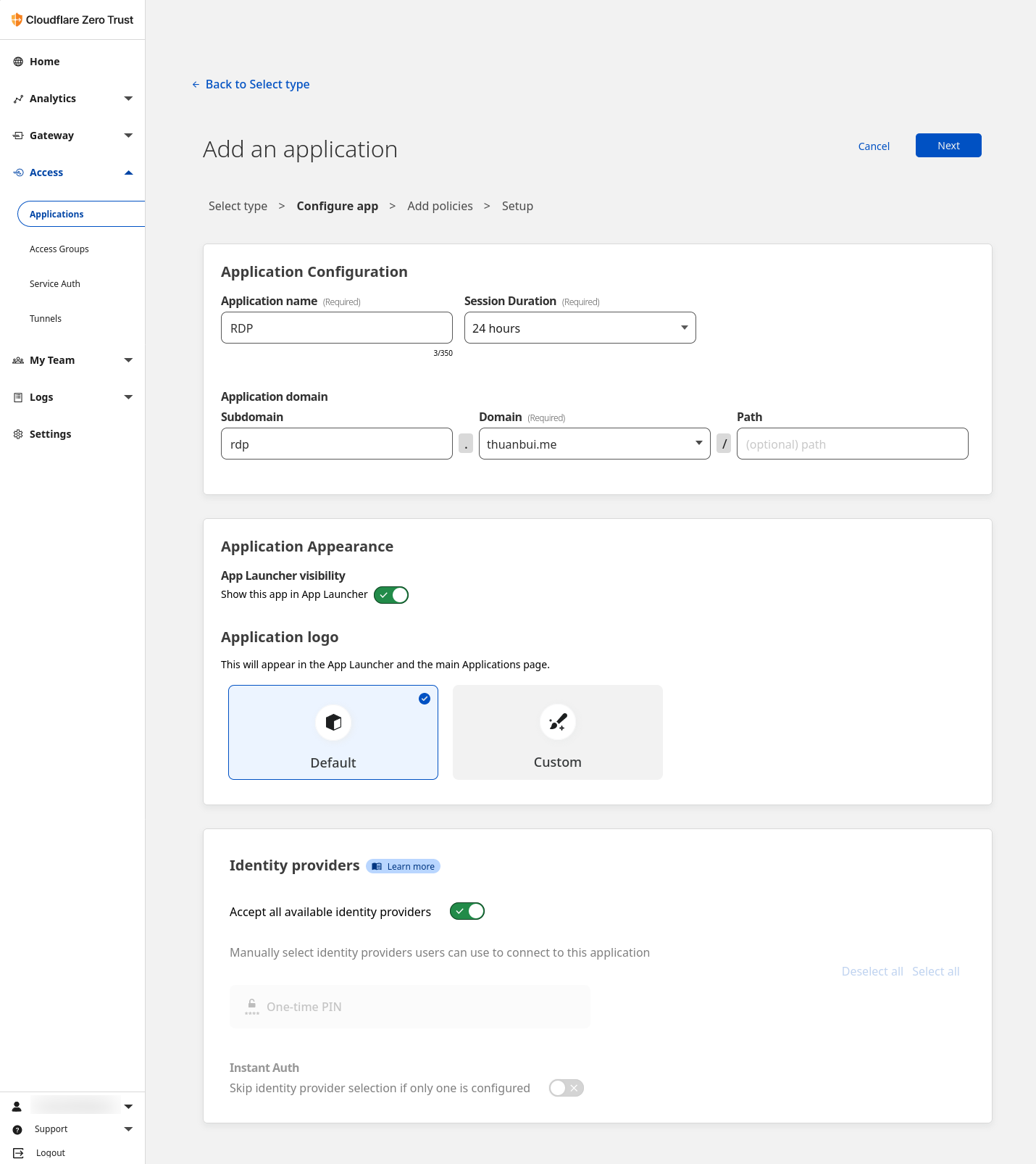Click the Cloudflare Zero Trust shield logo
This screenshot has width=1036, height=1164.
[17, 20]
